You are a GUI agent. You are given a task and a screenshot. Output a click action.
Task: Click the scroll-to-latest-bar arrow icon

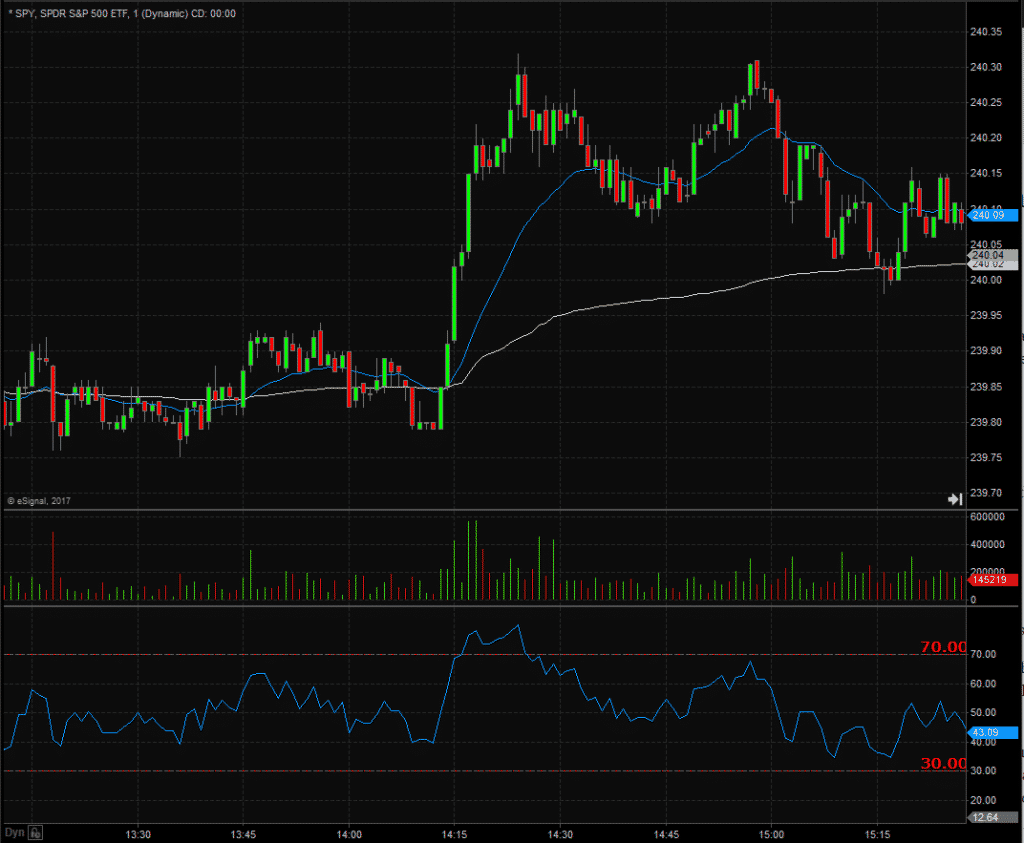(955, 500)
